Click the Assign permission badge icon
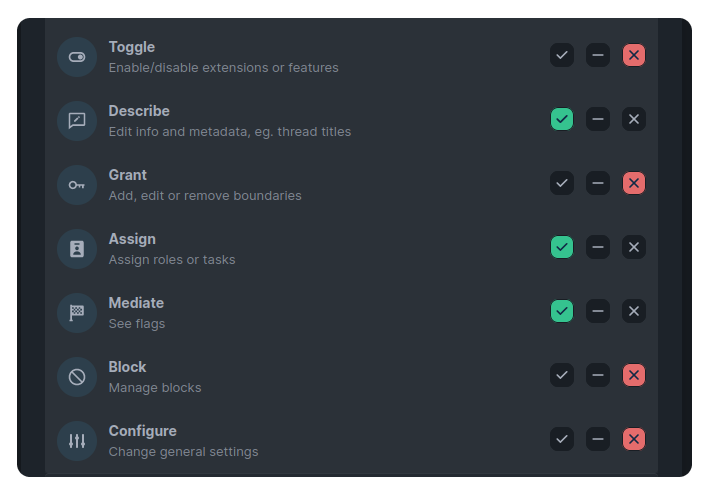This screenshot has width=716, height=497. pos(77,249)
